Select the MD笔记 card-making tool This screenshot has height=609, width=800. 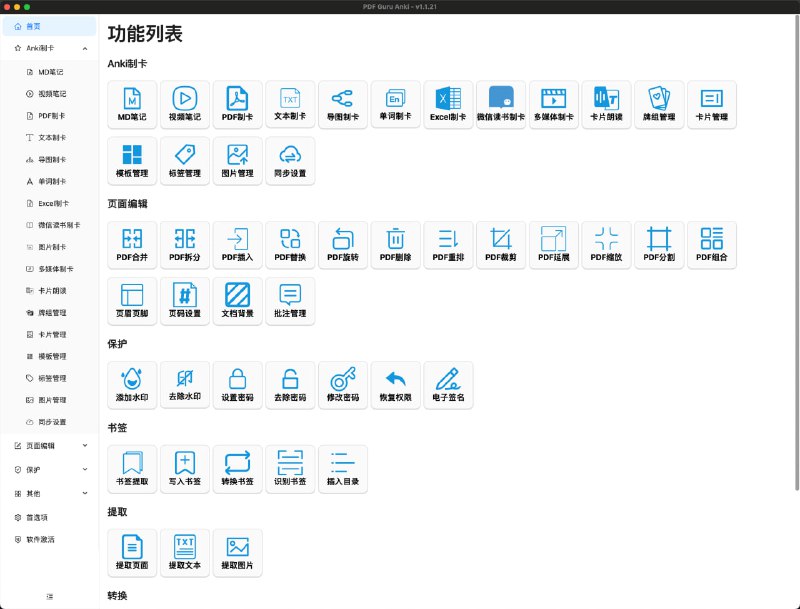133,104
